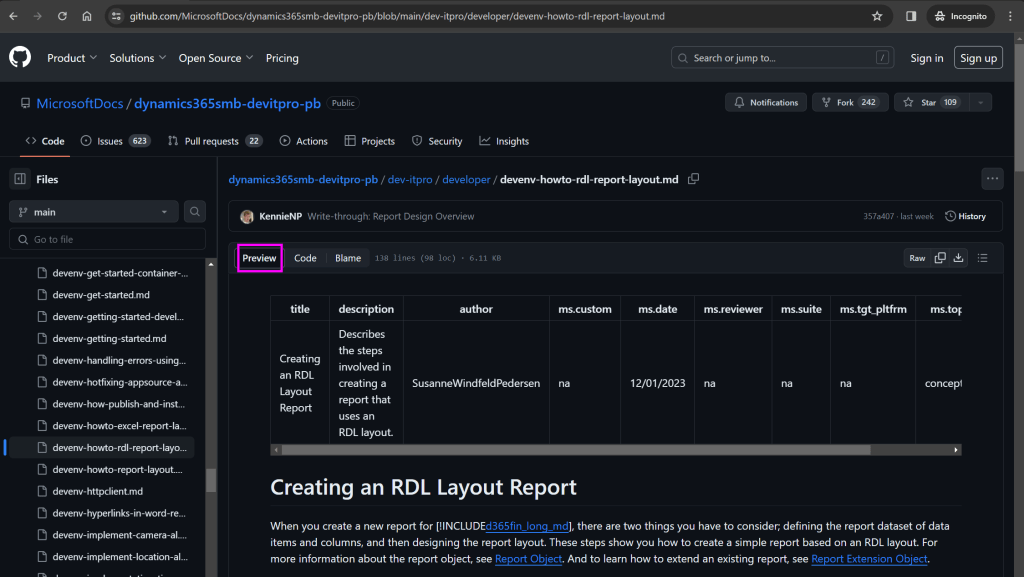Image resolution: width=1024 pixels, height=577 pixels.
Task: Click the Go to file search box
Action: [107, 238]
